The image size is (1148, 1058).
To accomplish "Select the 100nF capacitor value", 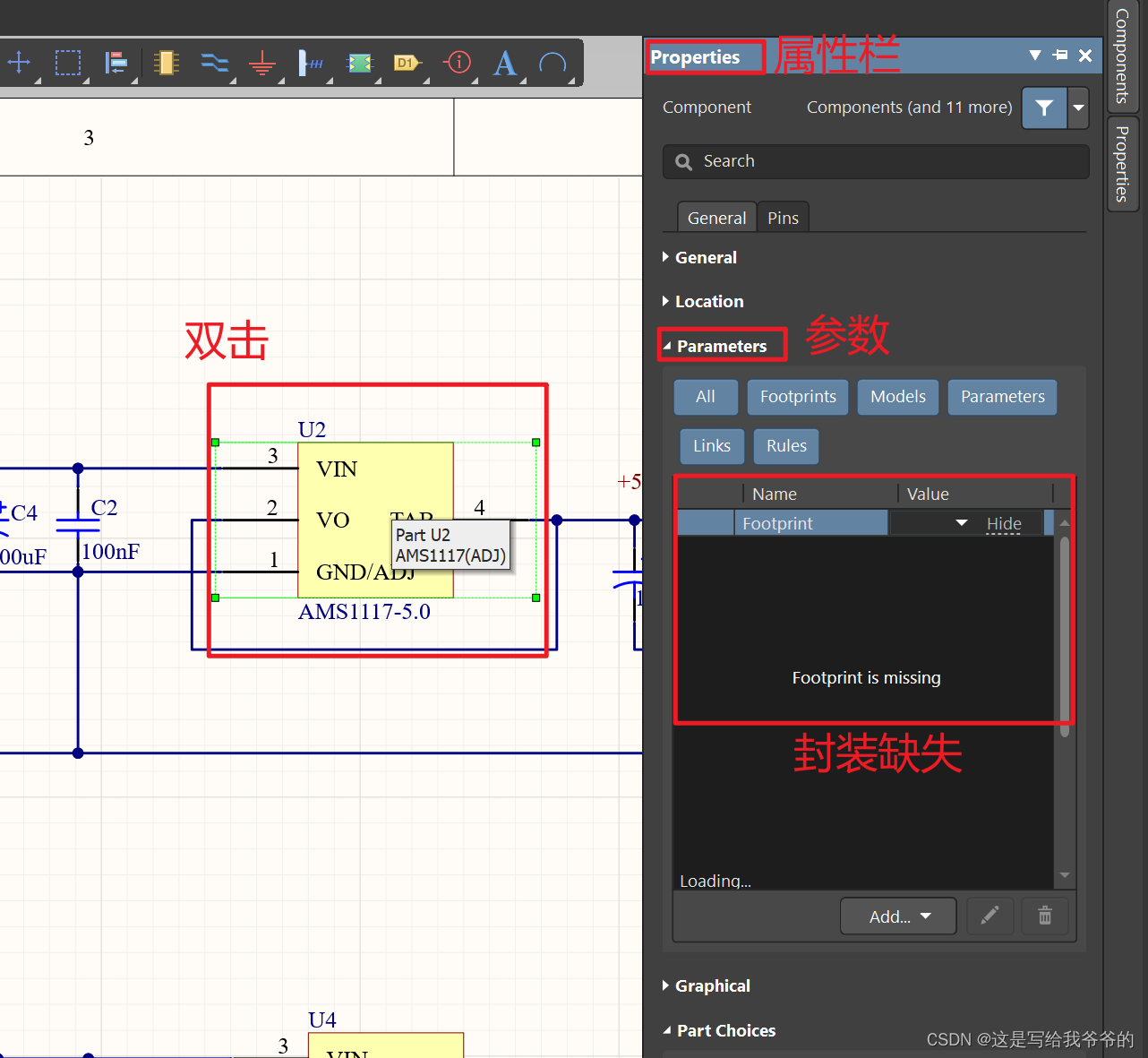I will (x=110, y=552).
